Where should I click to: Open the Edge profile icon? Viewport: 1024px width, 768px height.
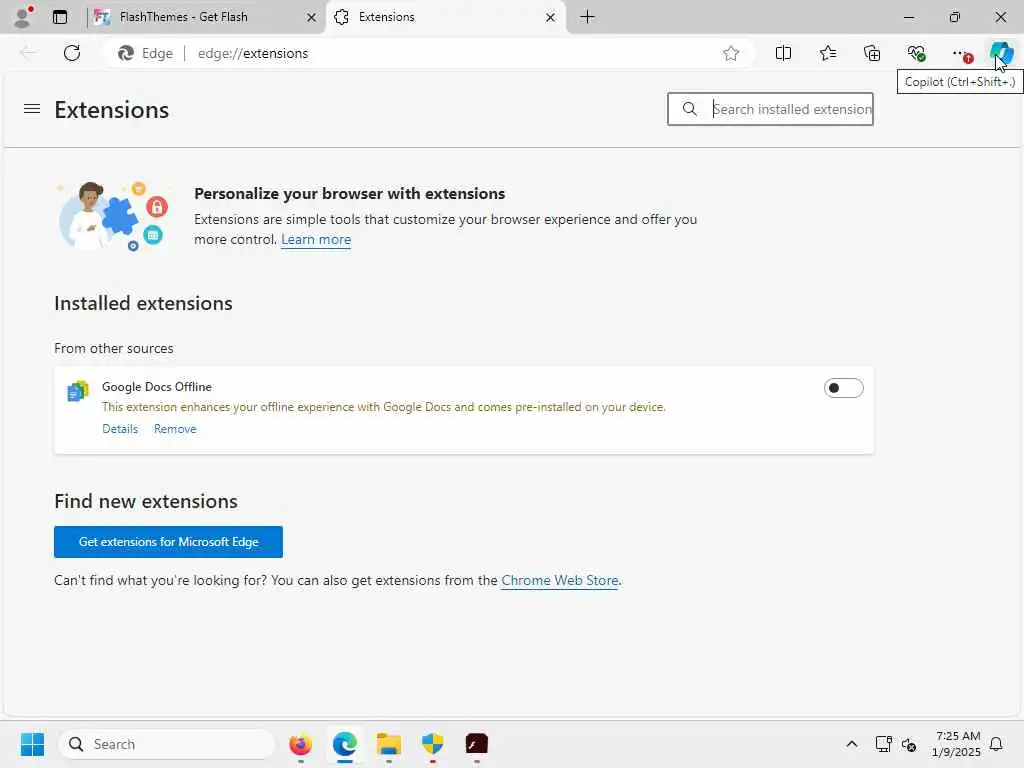pos(23,17)
